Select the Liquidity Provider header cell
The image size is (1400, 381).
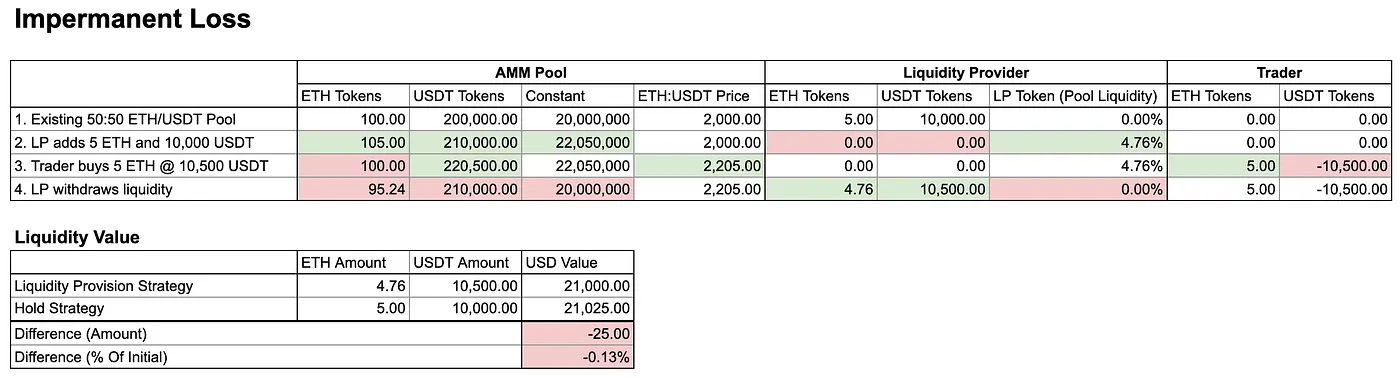pyautogui.click(x=966, y=73)
